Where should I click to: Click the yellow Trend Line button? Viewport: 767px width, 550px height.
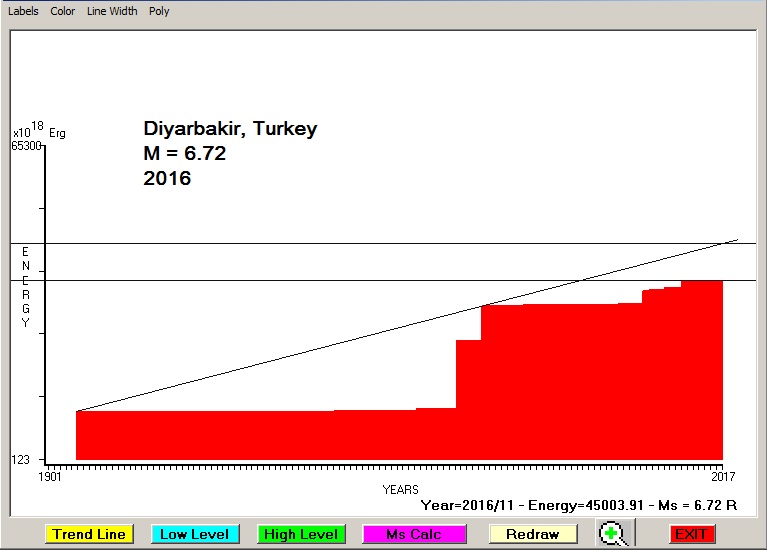(89, 534)
